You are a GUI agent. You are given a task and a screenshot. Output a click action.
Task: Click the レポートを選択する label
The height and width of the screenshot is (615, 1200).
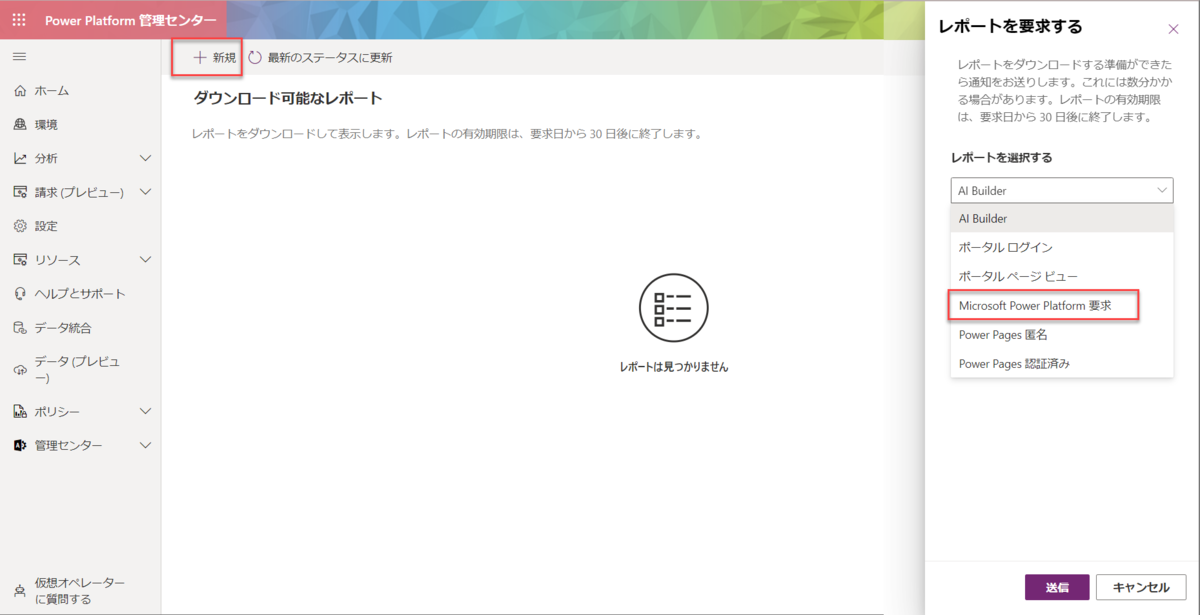click(x=1001, y=158)
